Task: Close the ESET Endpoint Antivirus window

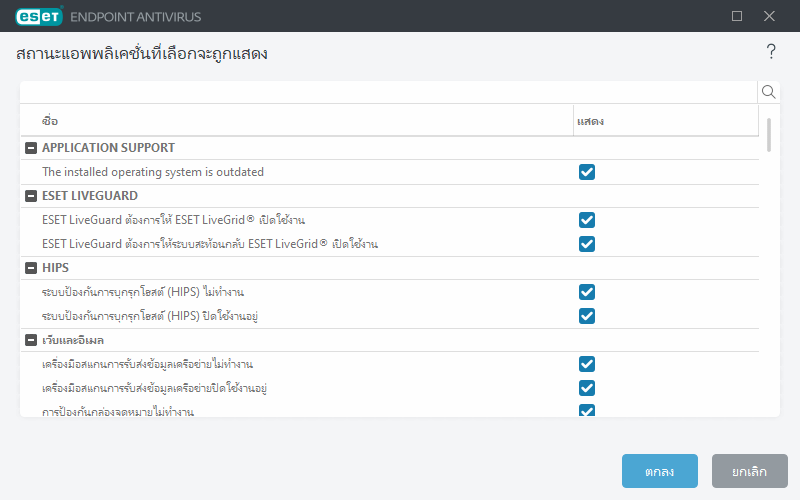Action: point(769,16)
